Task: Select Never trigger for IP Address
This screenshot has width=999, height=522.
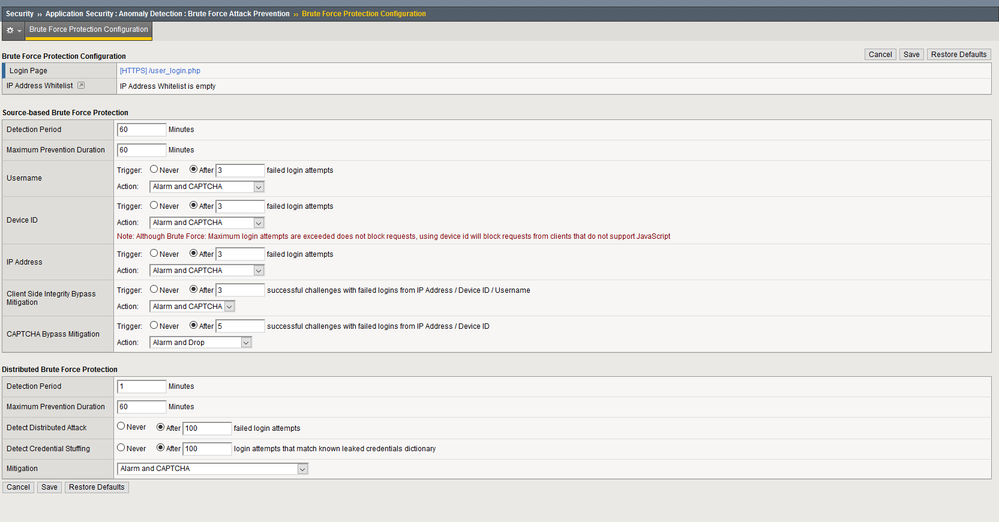Action: point(154,253)
